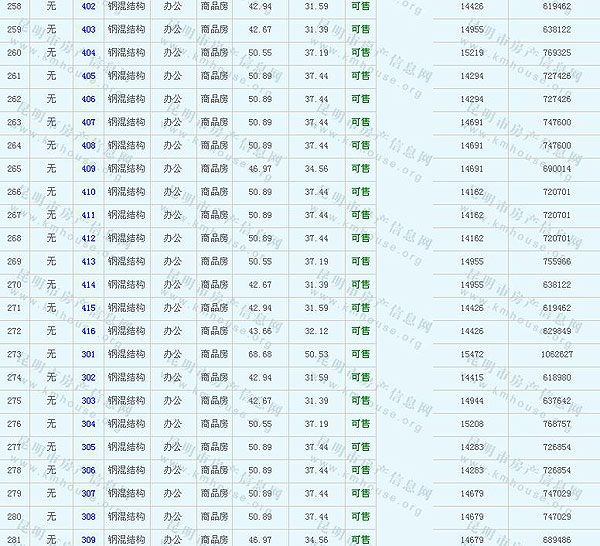The width and height of the screenshot is (600, 546).
Task: Click room 303 link
Action: pyautogui.click(x=89, y=400)
